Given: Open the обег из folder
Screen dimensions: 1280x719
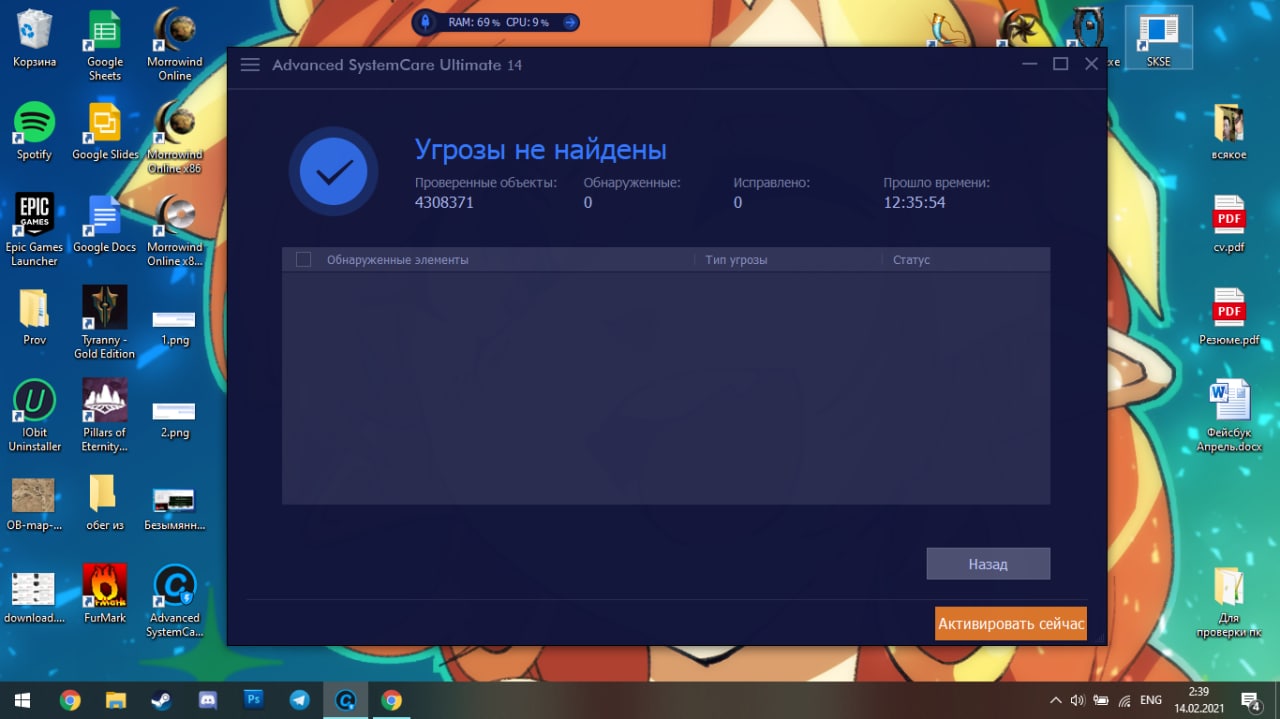Looking at the screenshot, I should pos(104,503).
